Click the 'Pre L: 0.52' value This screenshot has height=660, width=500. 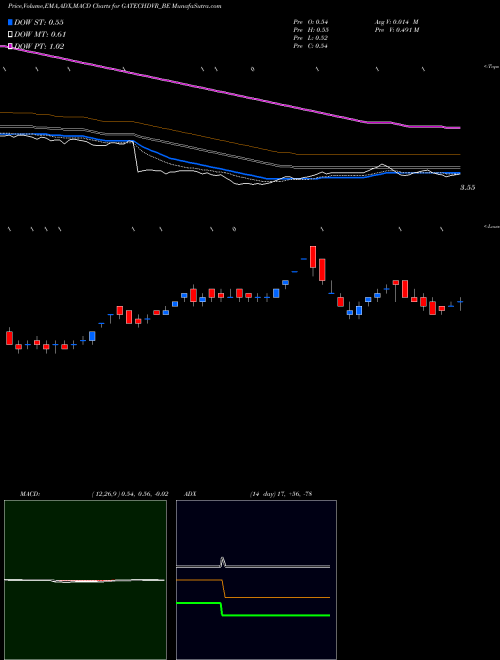311,38
